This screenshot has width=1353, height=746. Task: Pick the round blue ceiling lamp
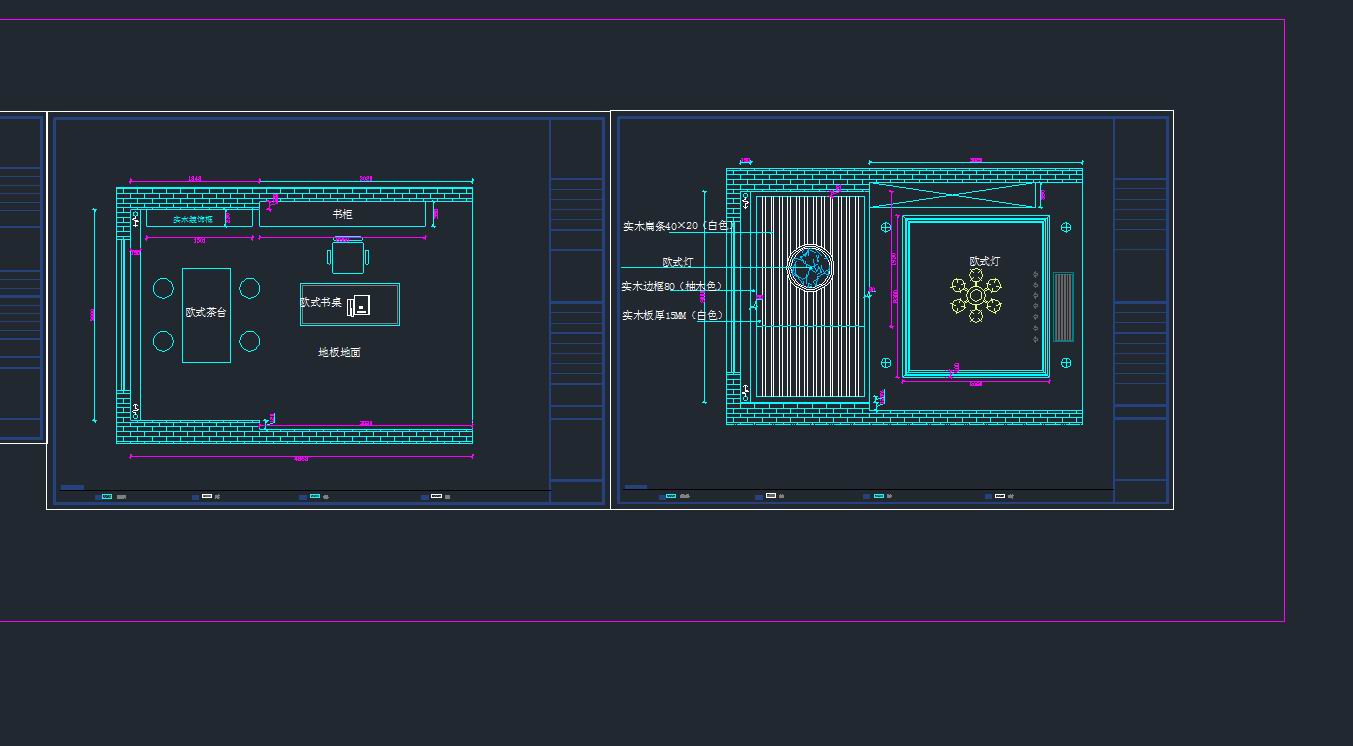[810, 267]
